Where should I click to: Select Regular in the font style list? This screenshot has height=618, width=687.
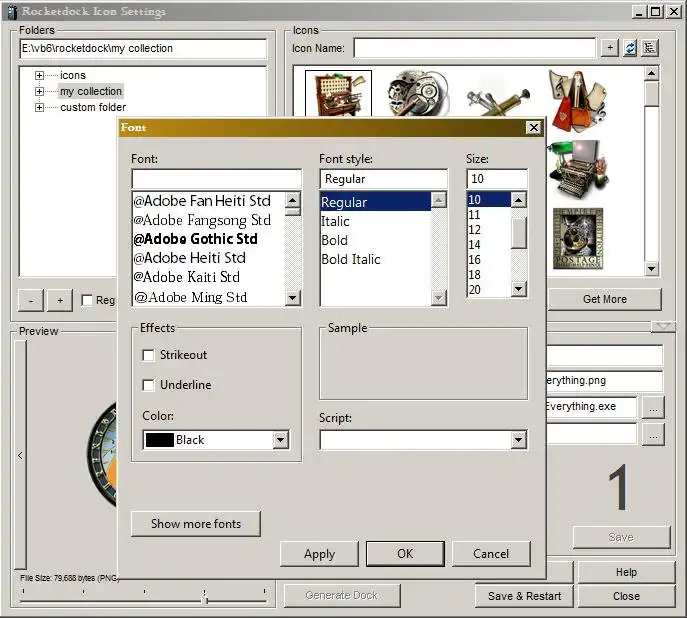tap(375, 202)
